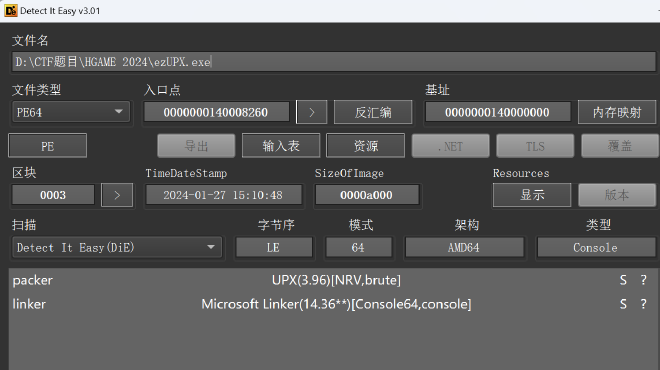Click the architecture AMD64 field
The image size is (660, 370).
point(464,248)
